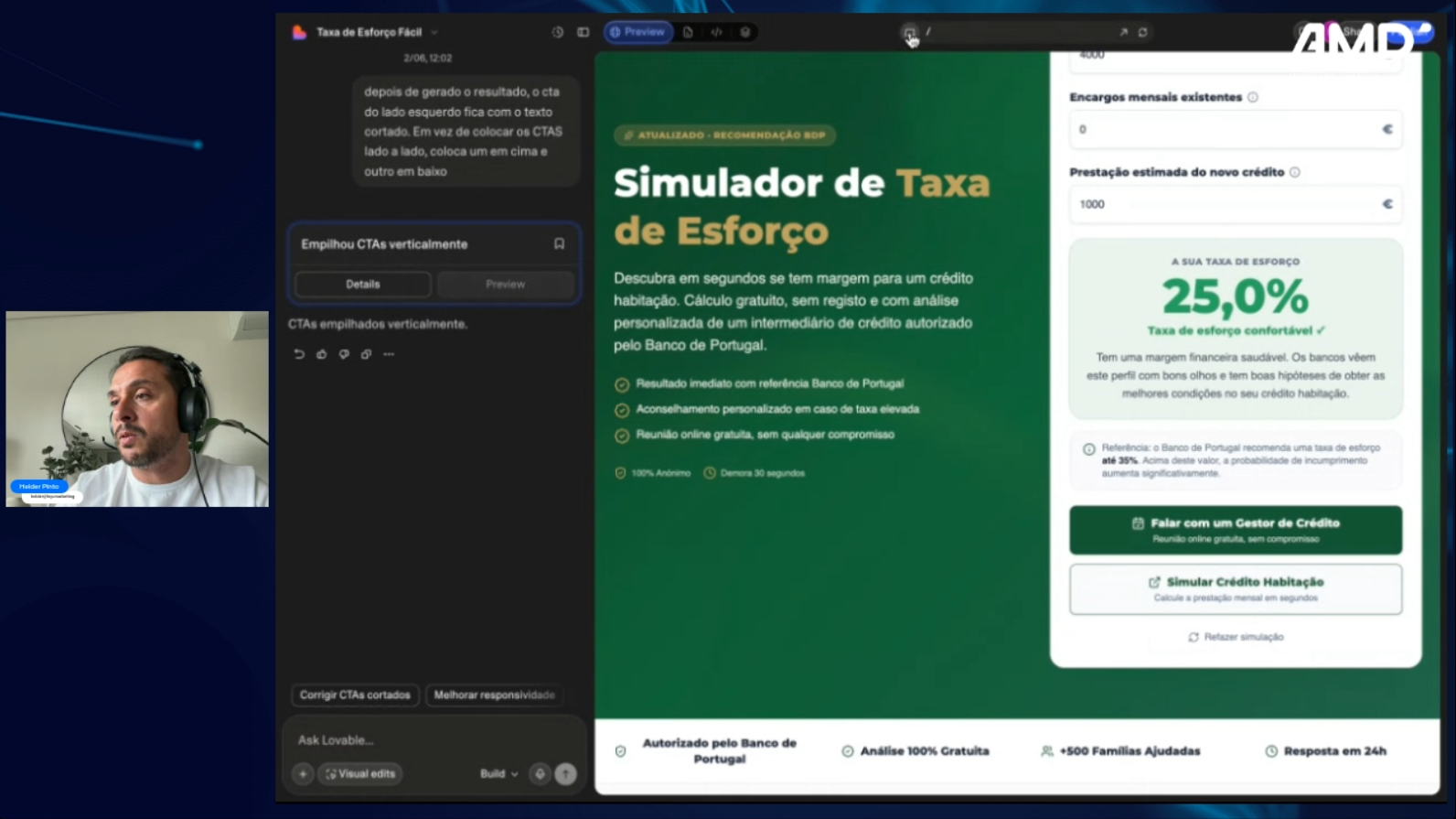The height and width of the screenshot is (819, 1456).
Task: Show info tooltip for Encargos mensais existentes
Action: [1253, 97]
